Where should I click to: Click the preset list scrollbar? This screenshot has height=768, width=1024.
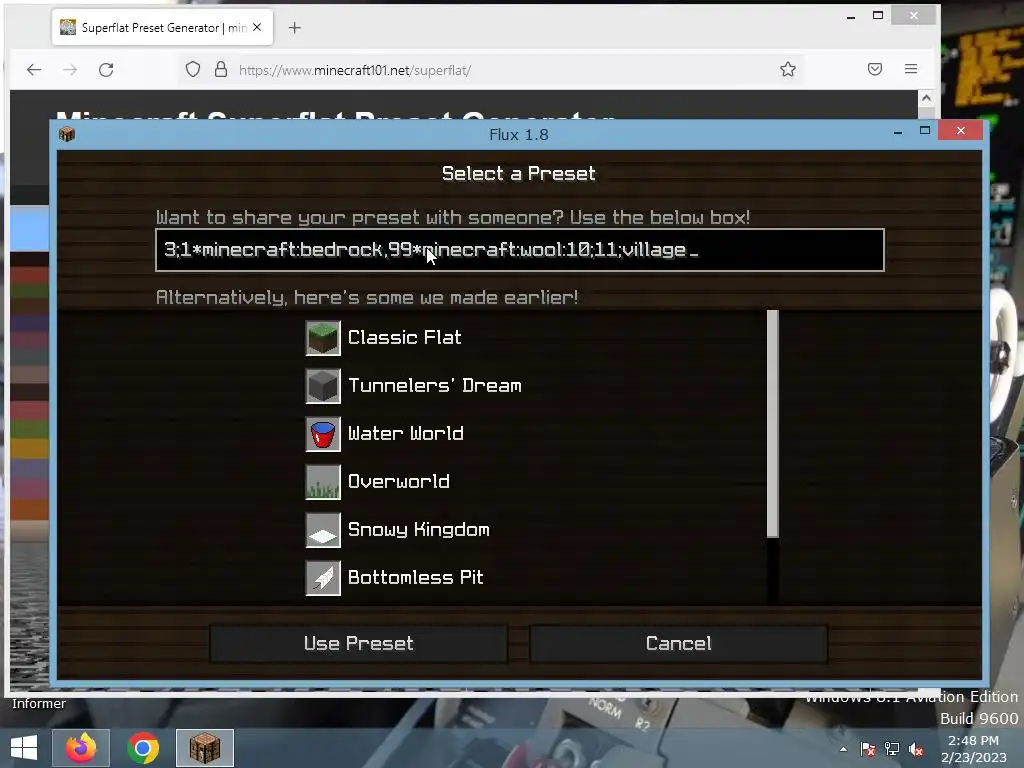tap(773, 423)
